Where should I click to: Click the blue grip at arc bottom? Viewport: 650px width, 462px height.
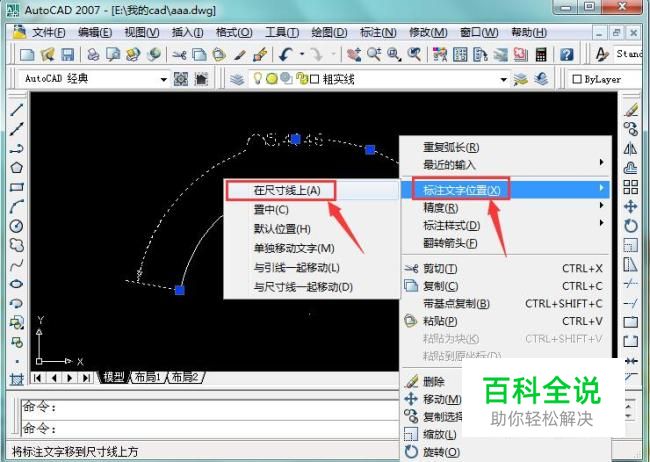[x=179, y=290]
